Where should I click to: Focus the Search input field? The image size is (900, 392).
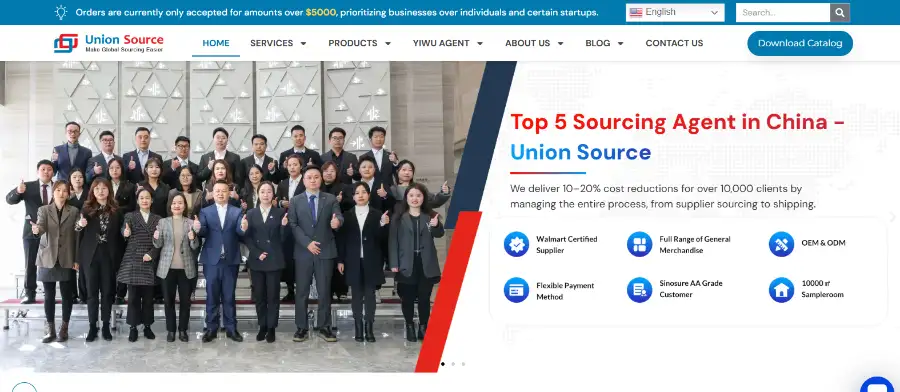(783, 13)
